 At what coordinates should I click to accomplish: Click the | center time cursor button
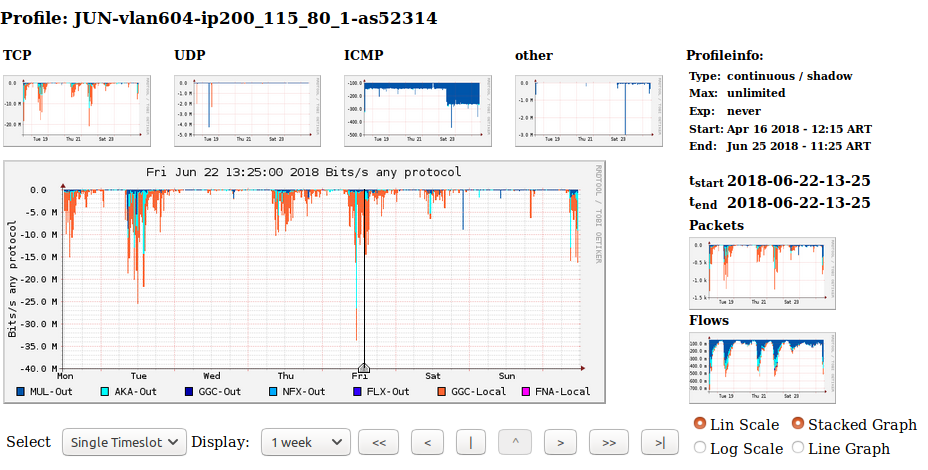point(471,442)
